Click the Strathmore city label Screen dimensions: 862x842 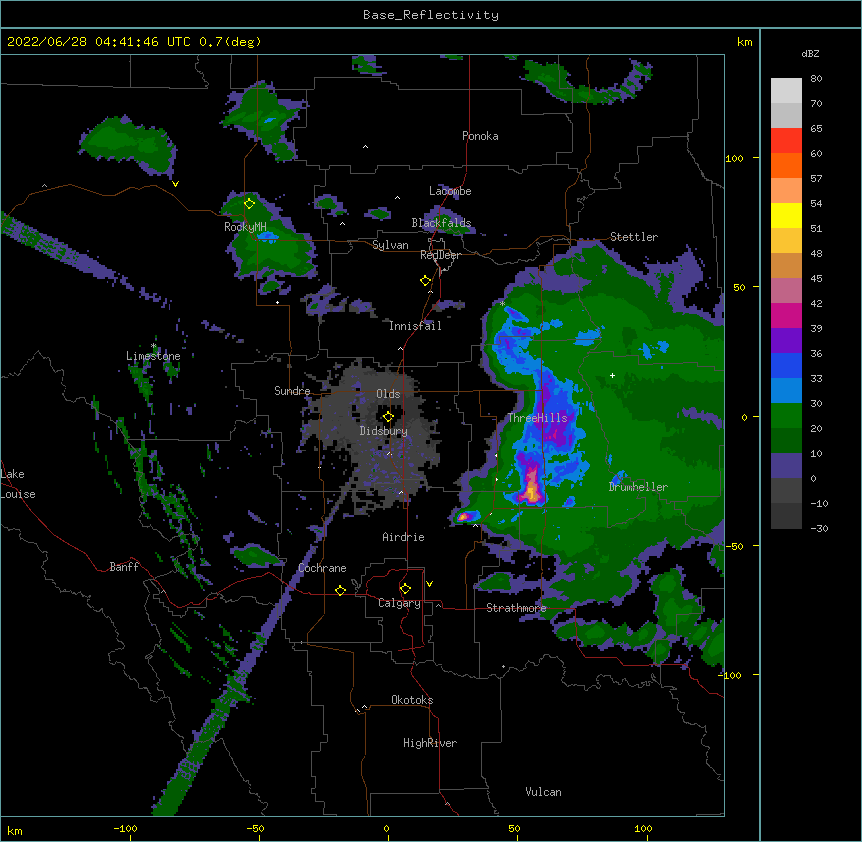516,608
